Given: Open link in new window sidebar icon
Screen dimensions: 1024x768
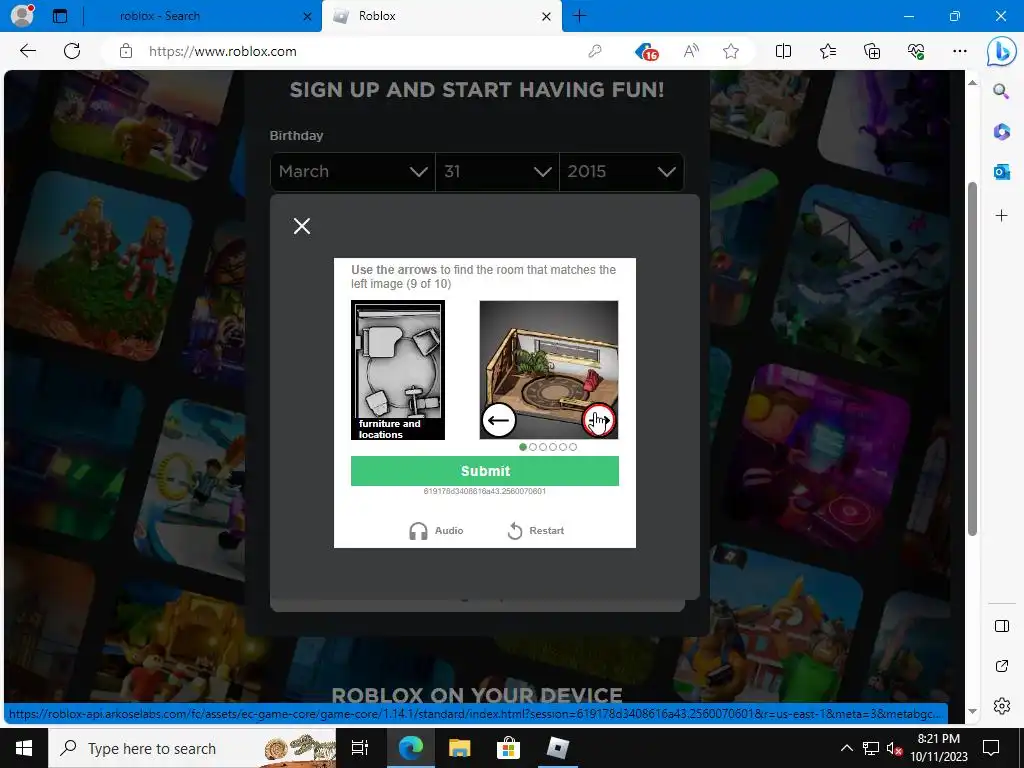Looking at the screenshot, I should click(1001, 666).
